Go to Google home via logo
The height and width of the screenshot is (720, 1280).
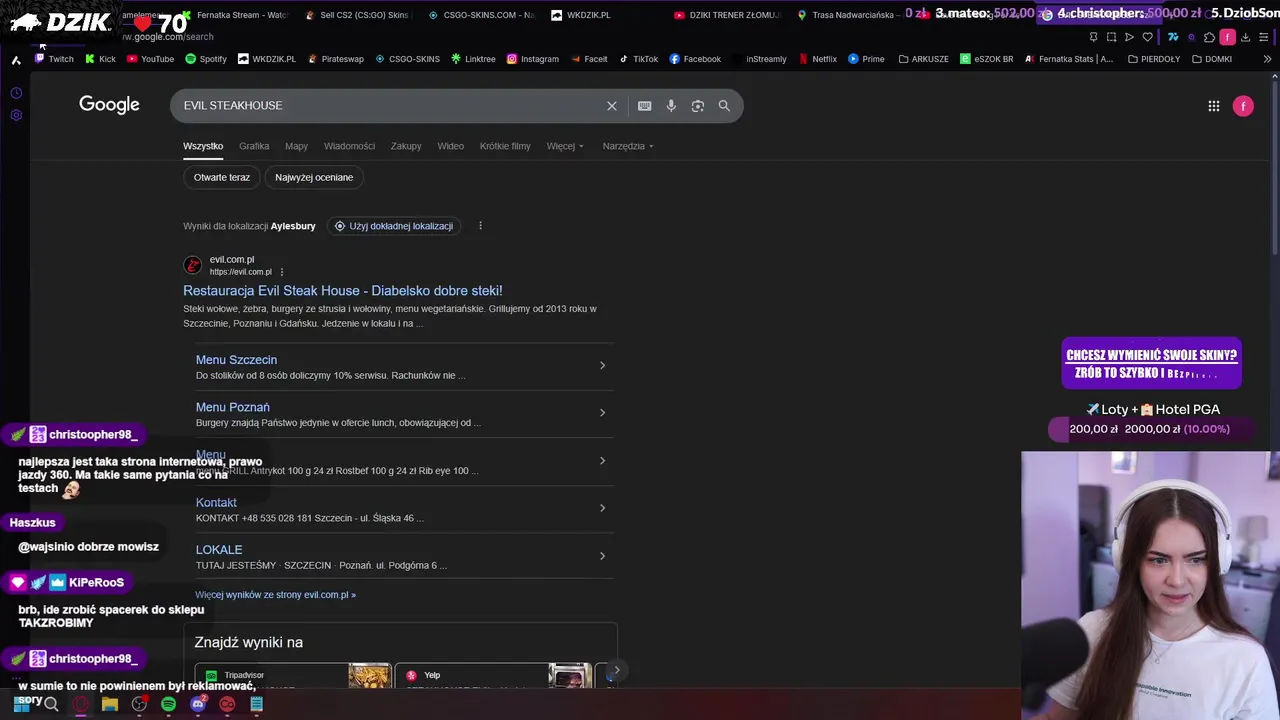click(109, 105)
